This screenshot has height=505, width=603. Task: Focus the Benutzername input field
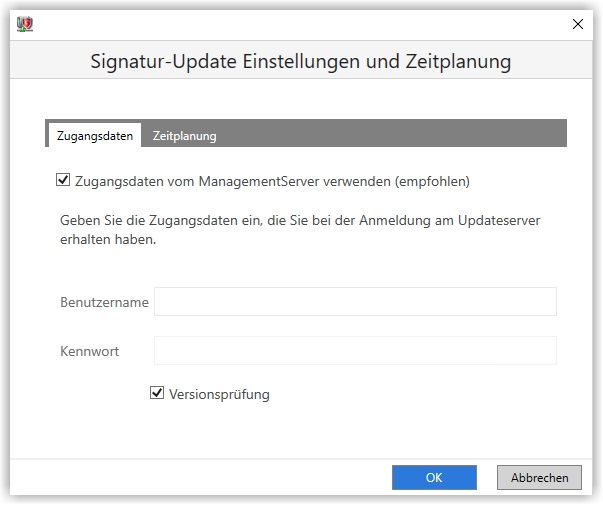coord(355,301)
